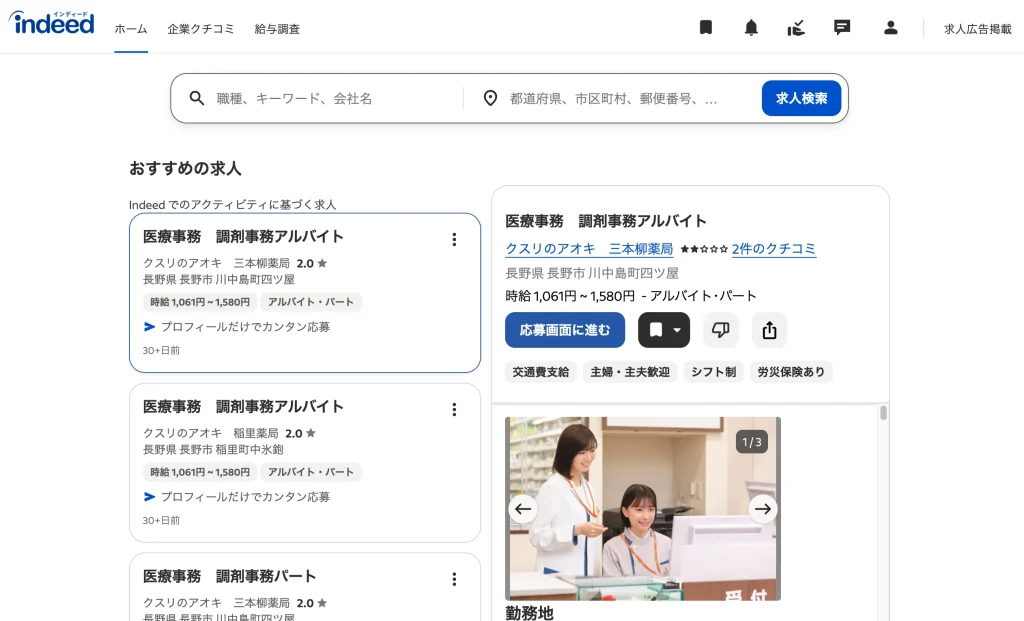
Task: Expand the save job bookmark dropdown
Action: pyautogui.click(x=677, y=330)
